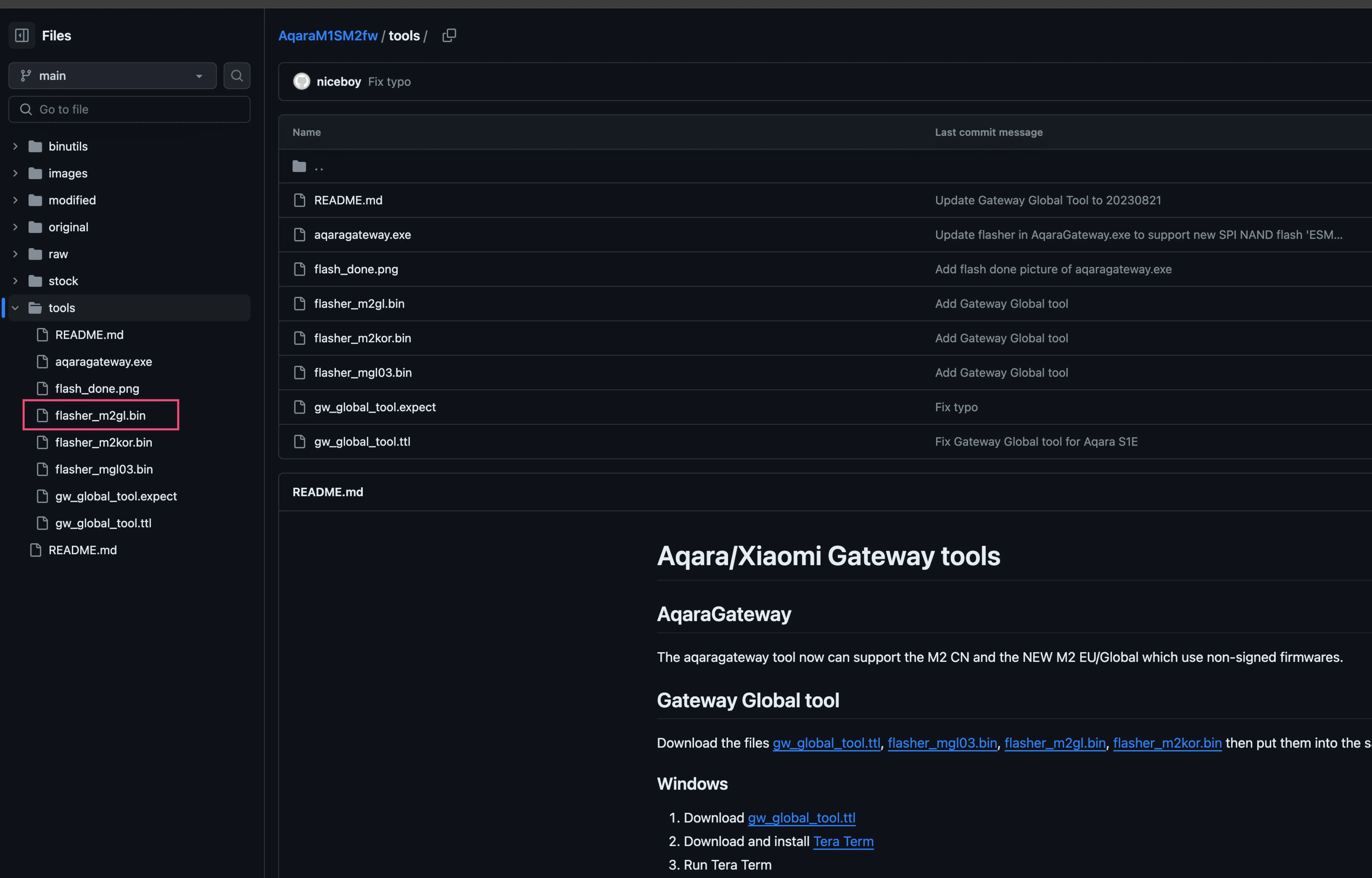Click the open tools folder icon in sidebar
Image resolution: width=1372 pixels, height=878 pixels.
[35, 308]
